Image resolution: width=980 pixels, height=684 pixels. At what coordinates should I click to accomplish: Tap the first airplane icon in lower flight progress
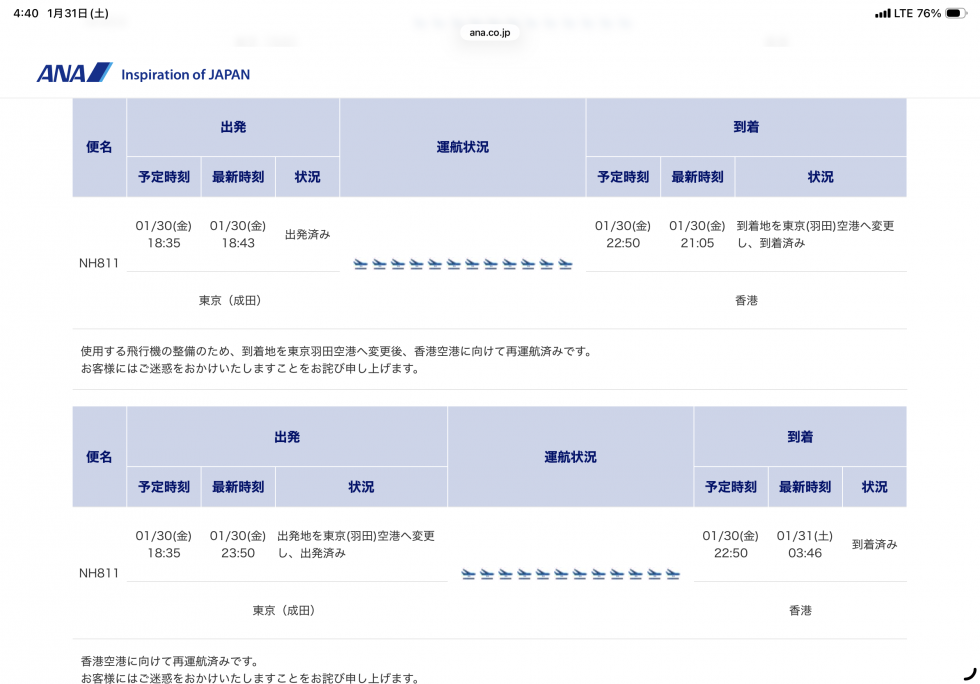click(466, 574)
